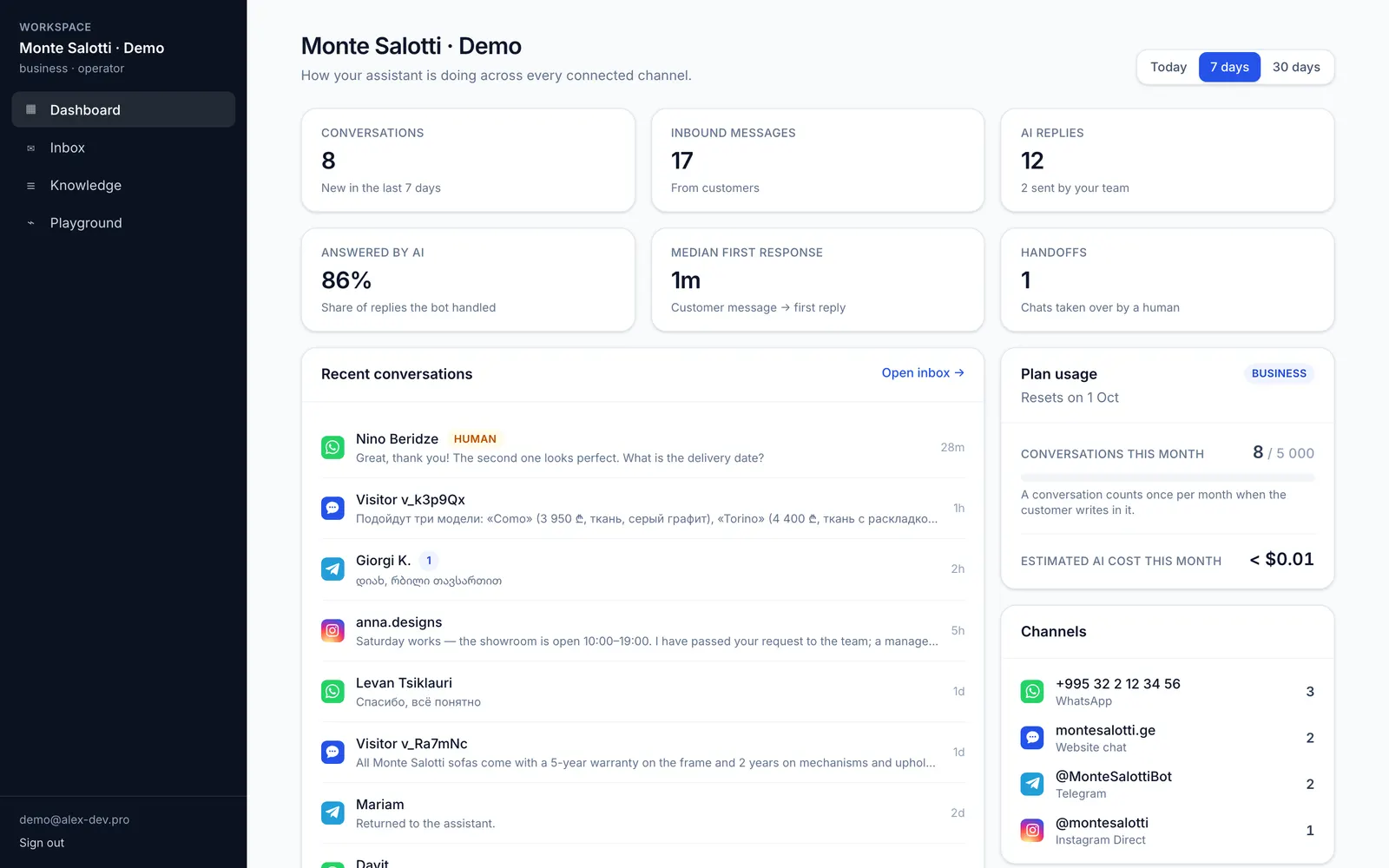
Task: Click the Channels panel heading
Action: [1053, 632]
